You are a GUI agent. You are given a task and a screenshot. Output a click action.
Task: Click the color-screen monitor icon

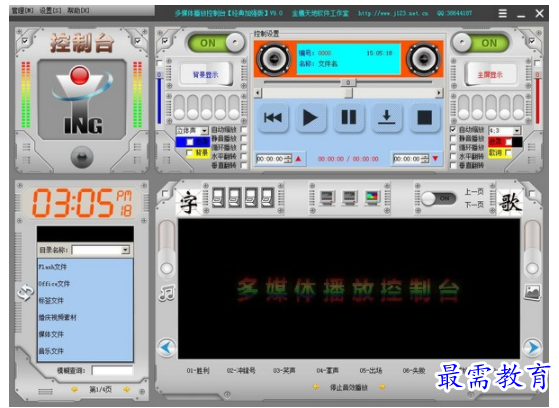click(372, 198)
